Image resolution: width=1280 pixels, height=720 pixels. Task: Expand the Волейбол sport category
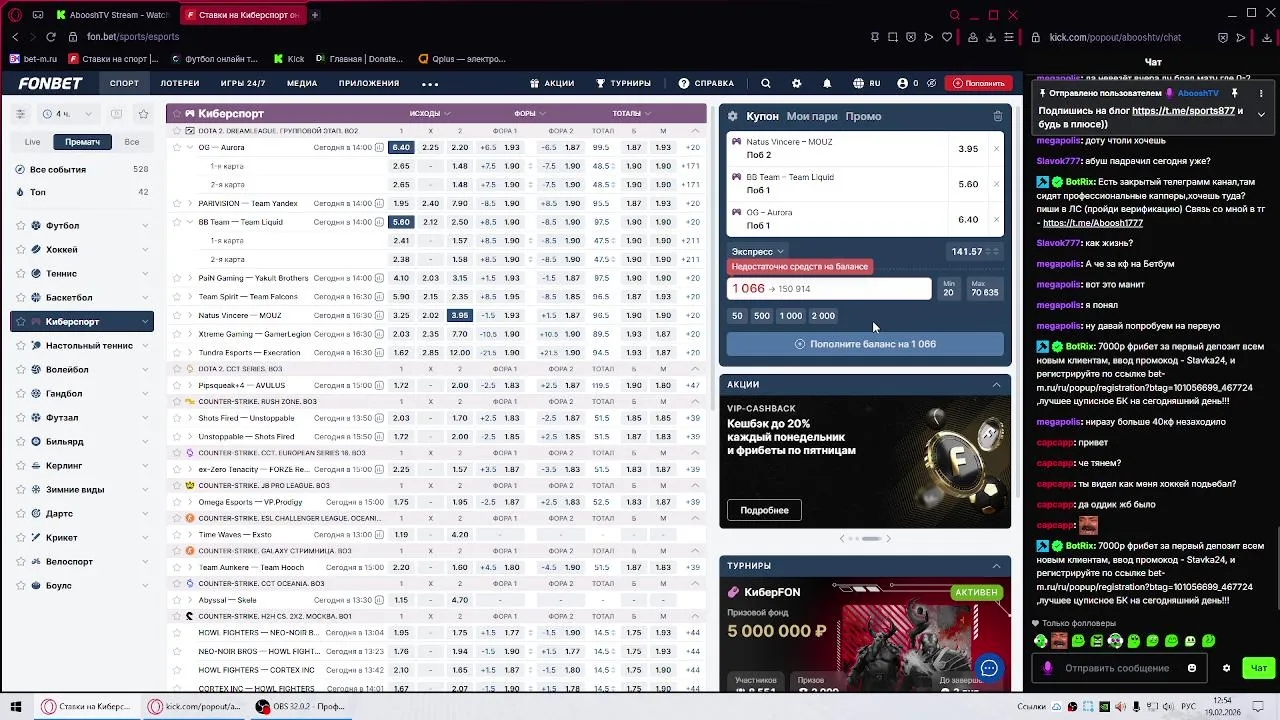click(146, 370)
